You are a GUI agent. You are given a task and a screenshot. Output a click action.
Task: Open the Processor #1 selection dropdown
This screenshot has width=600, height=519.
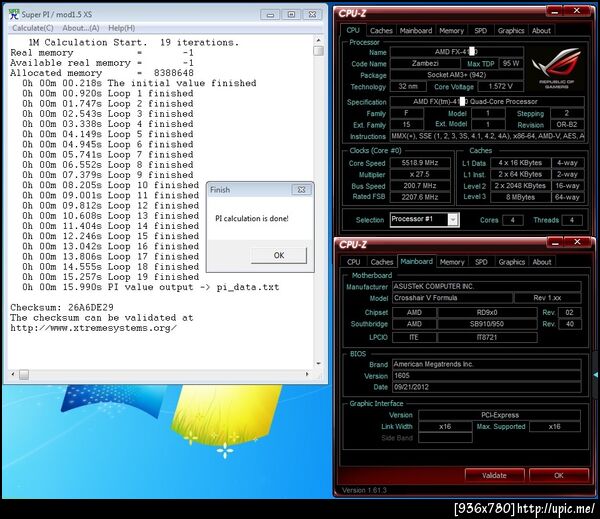(x=424, y=220)
